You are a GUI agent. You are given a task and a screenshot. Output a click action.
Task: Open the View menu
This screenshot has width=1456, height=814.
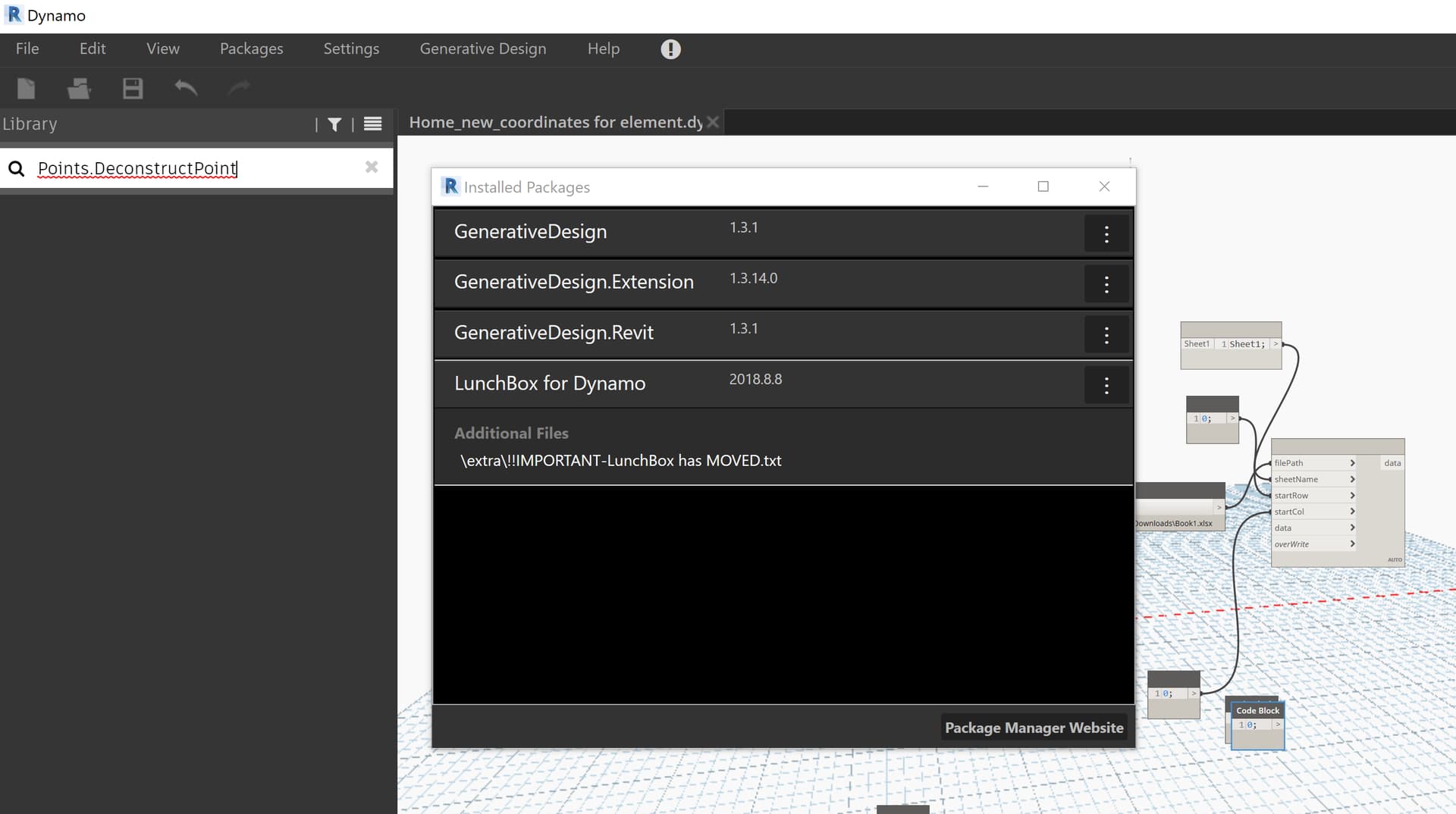click(x=163, y=49)
